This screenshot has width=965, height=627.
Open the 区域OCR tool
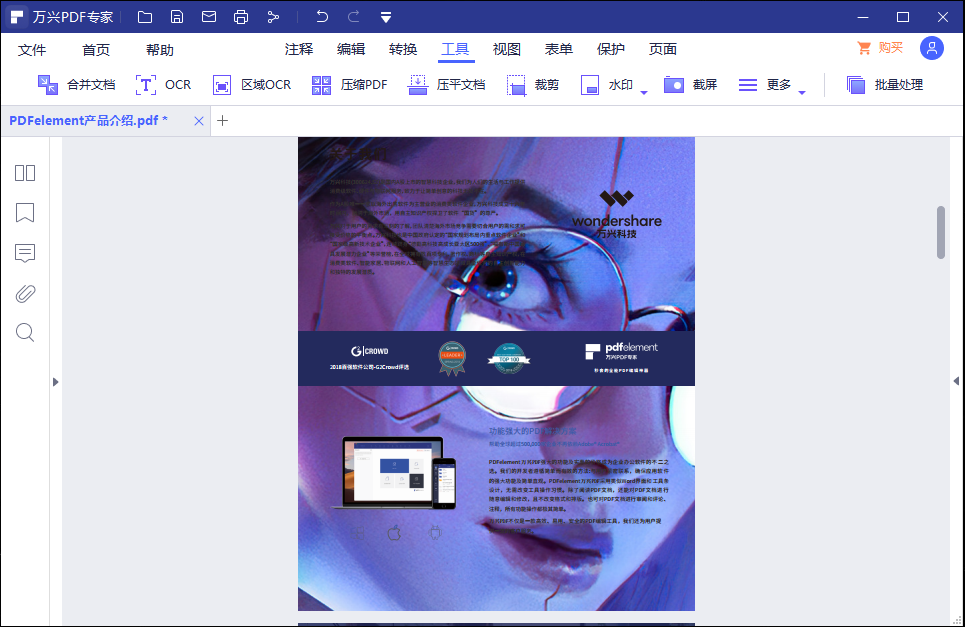[251, 84]
